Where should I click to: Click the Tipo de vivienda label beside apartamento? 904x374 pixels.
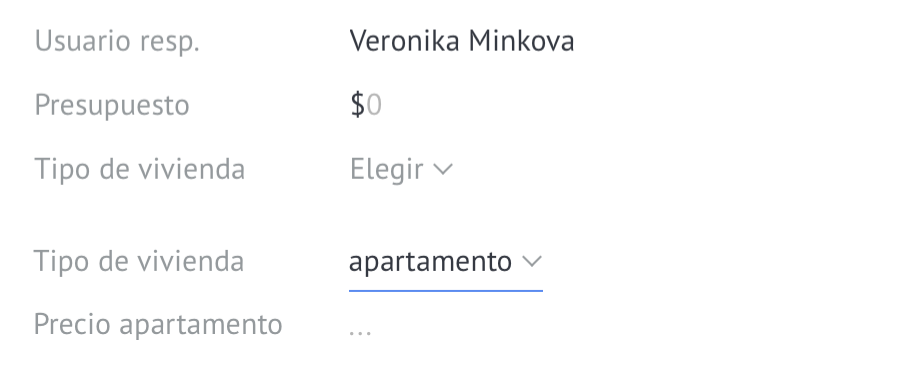click(139, 261)
